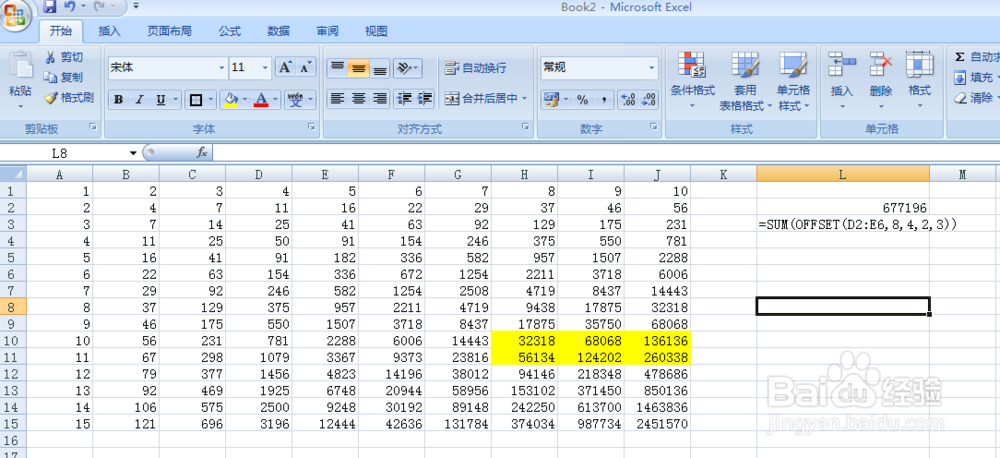Click the 删除 cells delete icon

(880, 64)
